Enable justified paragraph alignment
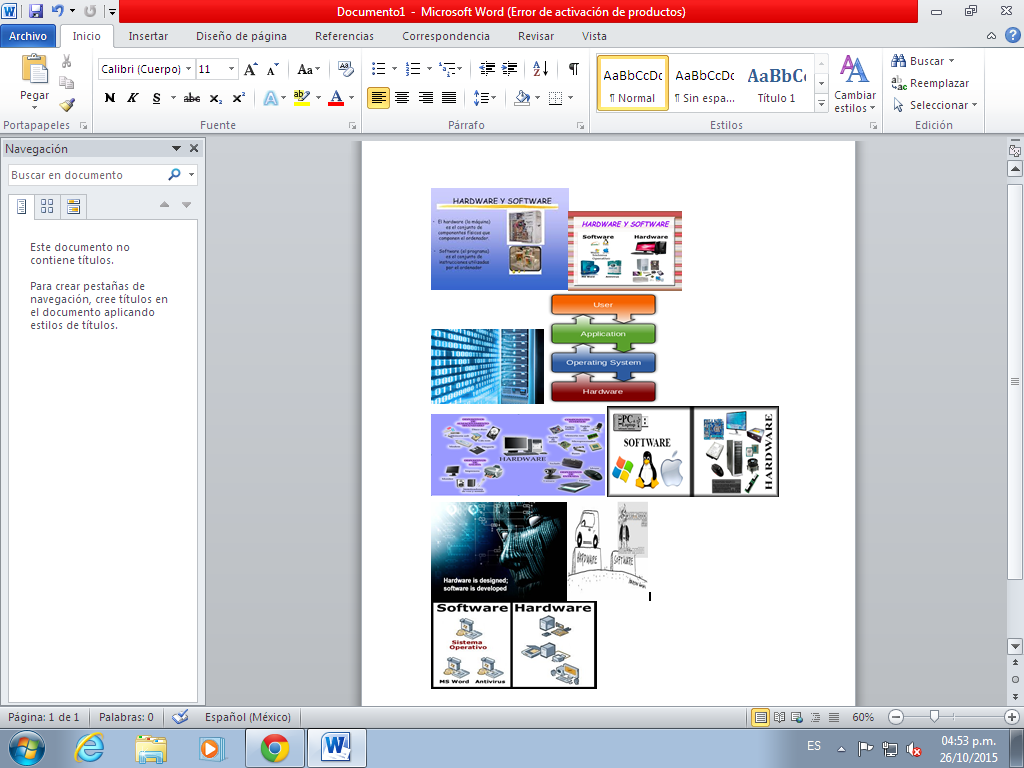 (x=447, y=97)
